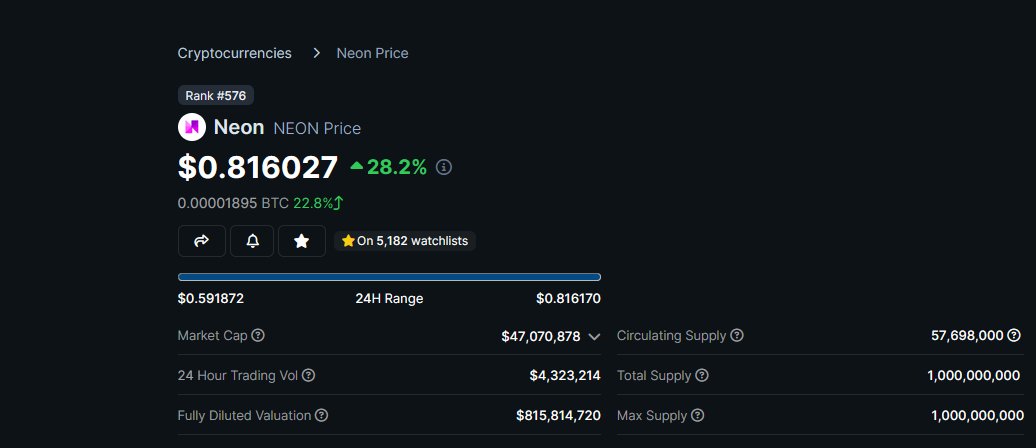The image size is (1036, 448).
Task: Add Neon to watchlist with the star button
Action: tap(302, 241)
